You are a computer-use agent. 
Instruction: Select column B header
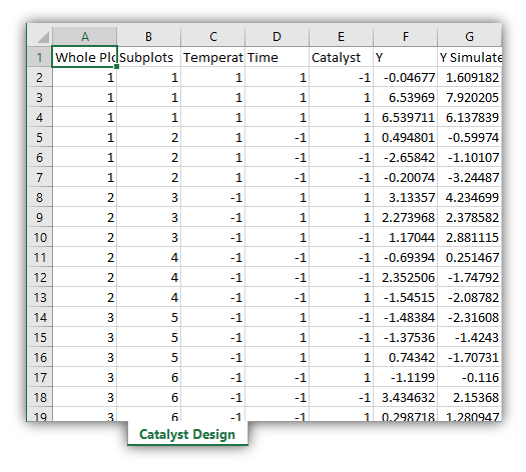149,36
